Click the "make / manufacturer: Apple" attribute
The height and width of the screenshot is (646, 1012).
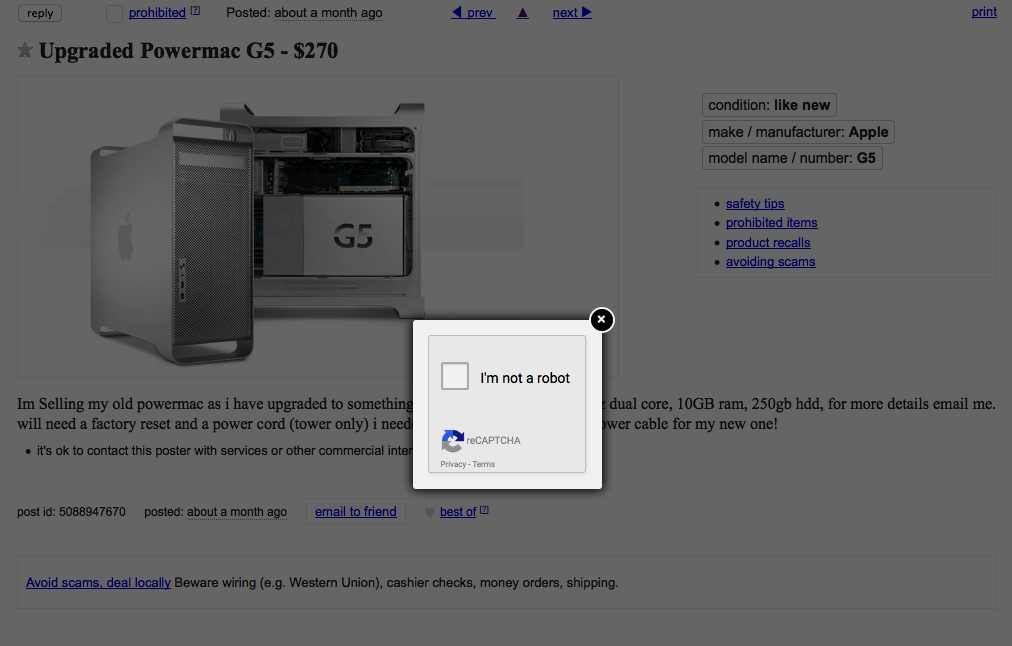tap(798, 132)
